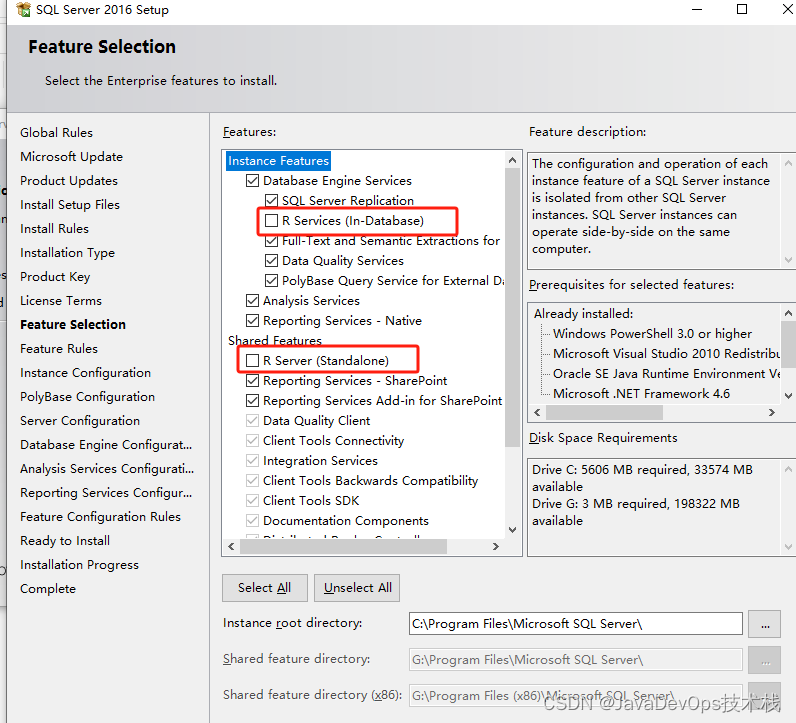Toggle Client Tools Backwards Compatibility checkbox

(252, 480)
